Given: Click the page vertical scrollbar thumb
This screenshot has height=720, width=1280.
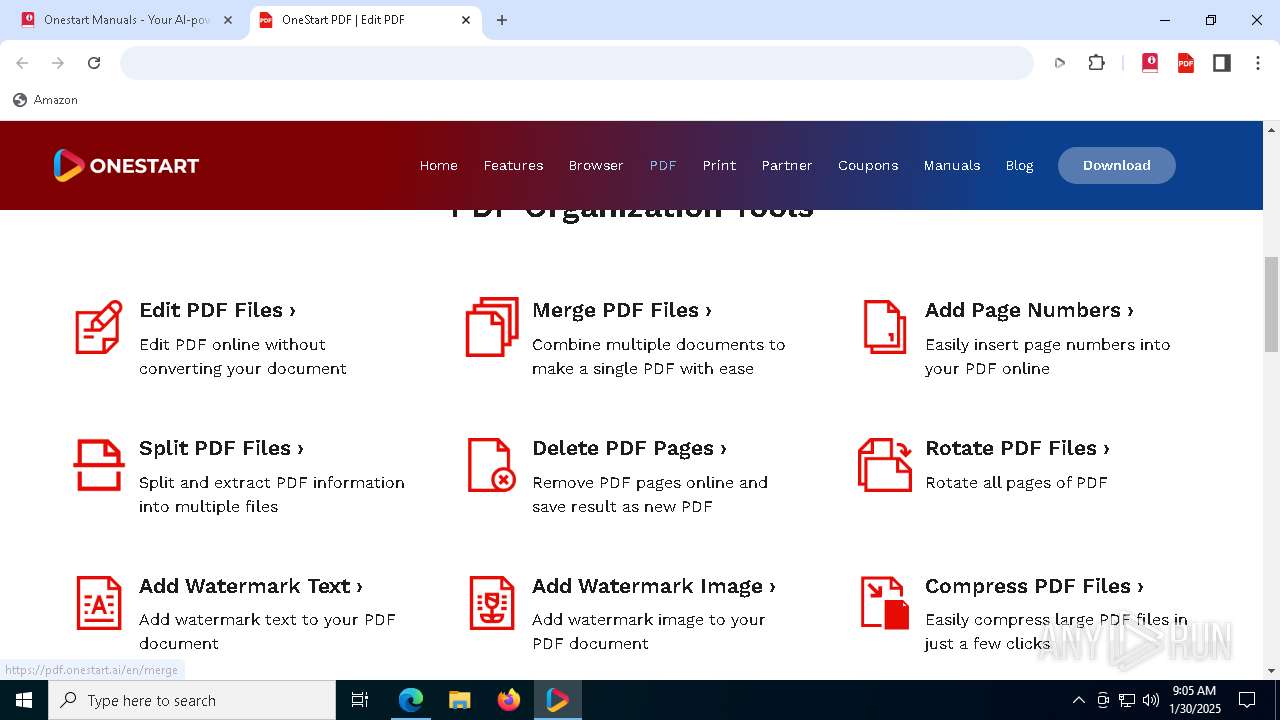Looking at the screenshot, I should 1271,305.
